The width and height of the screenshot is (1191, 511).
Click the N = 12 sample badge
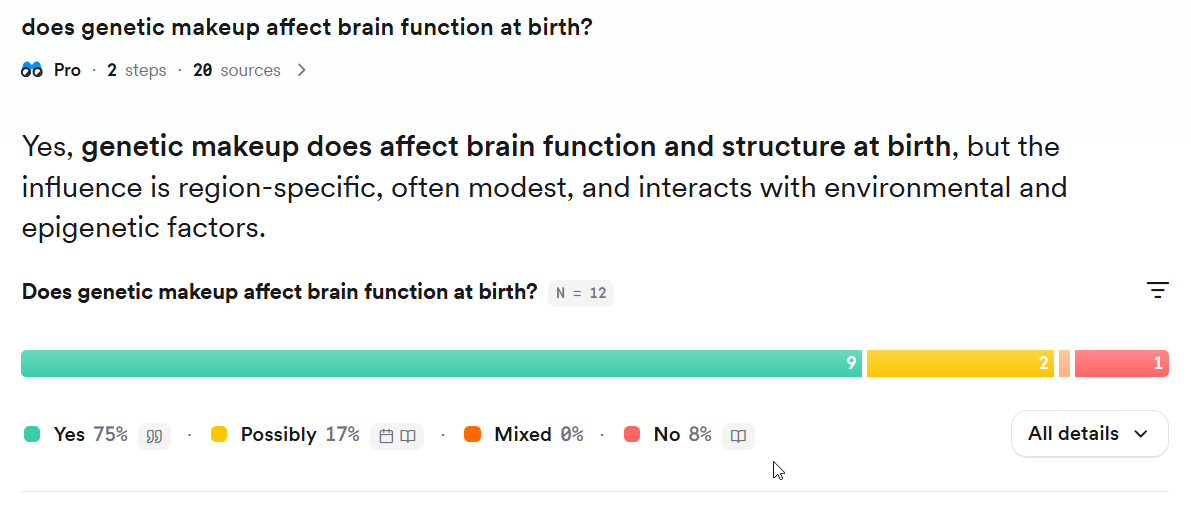[x=581, y=293]
